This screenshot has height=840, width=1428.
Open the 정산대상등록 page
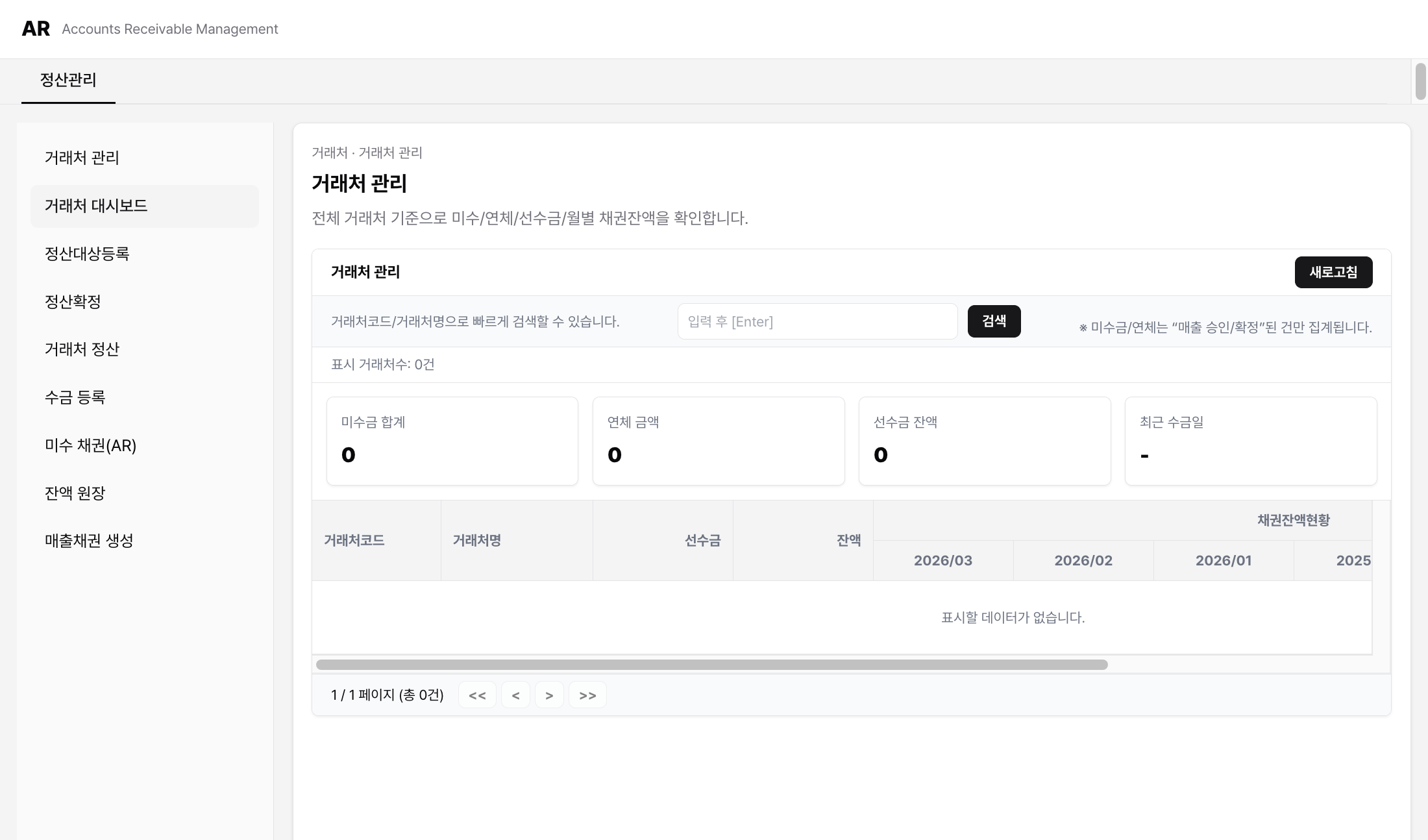coord(87,254)
